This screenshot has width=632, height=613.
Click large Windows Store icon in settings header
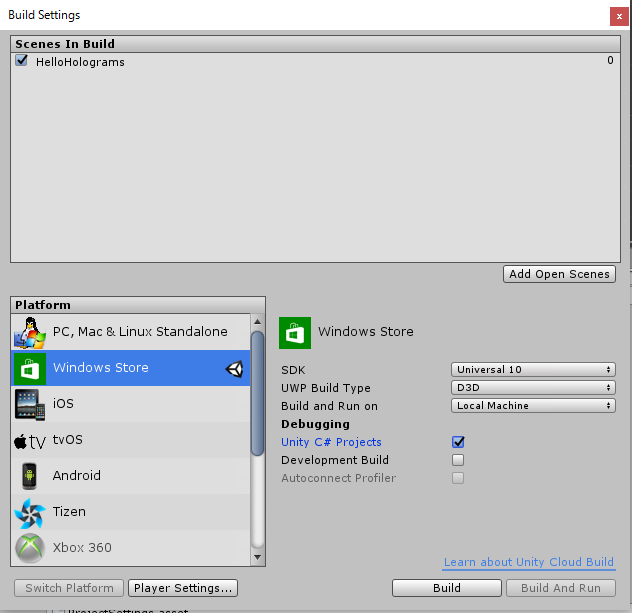coord(295,332)
